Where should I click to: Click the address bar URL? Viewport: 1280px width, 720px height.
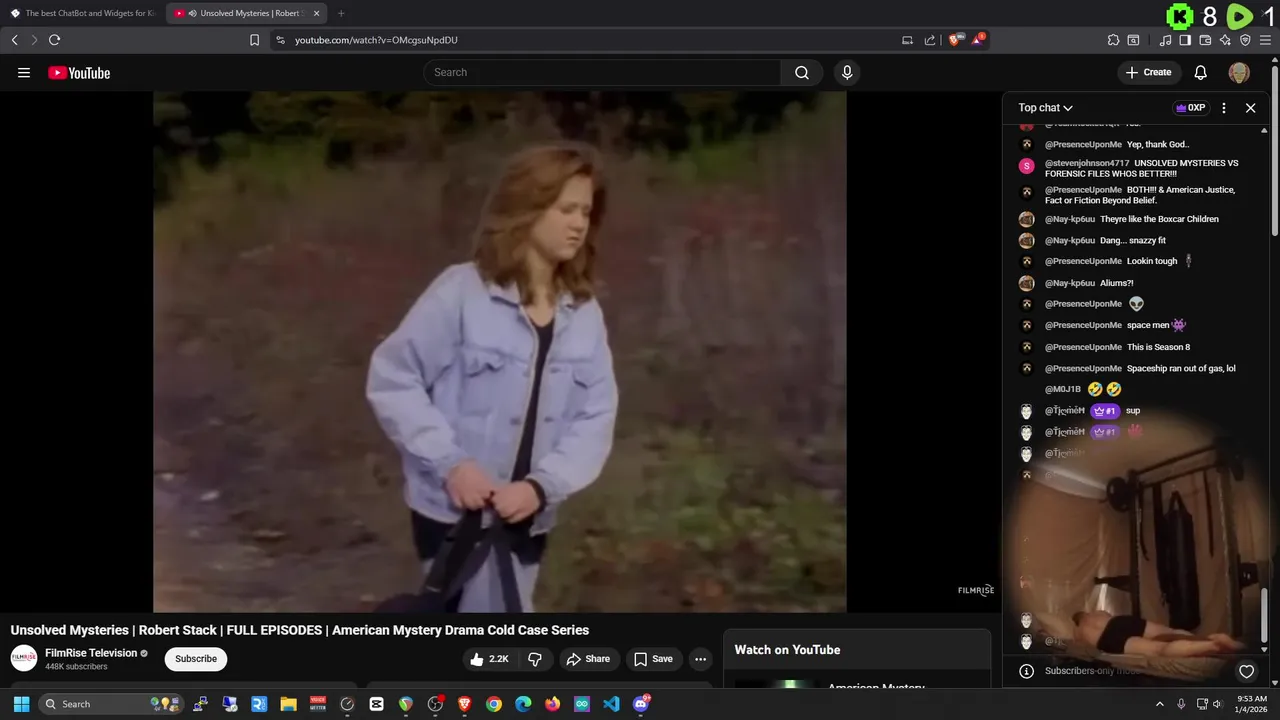(376, 40)
